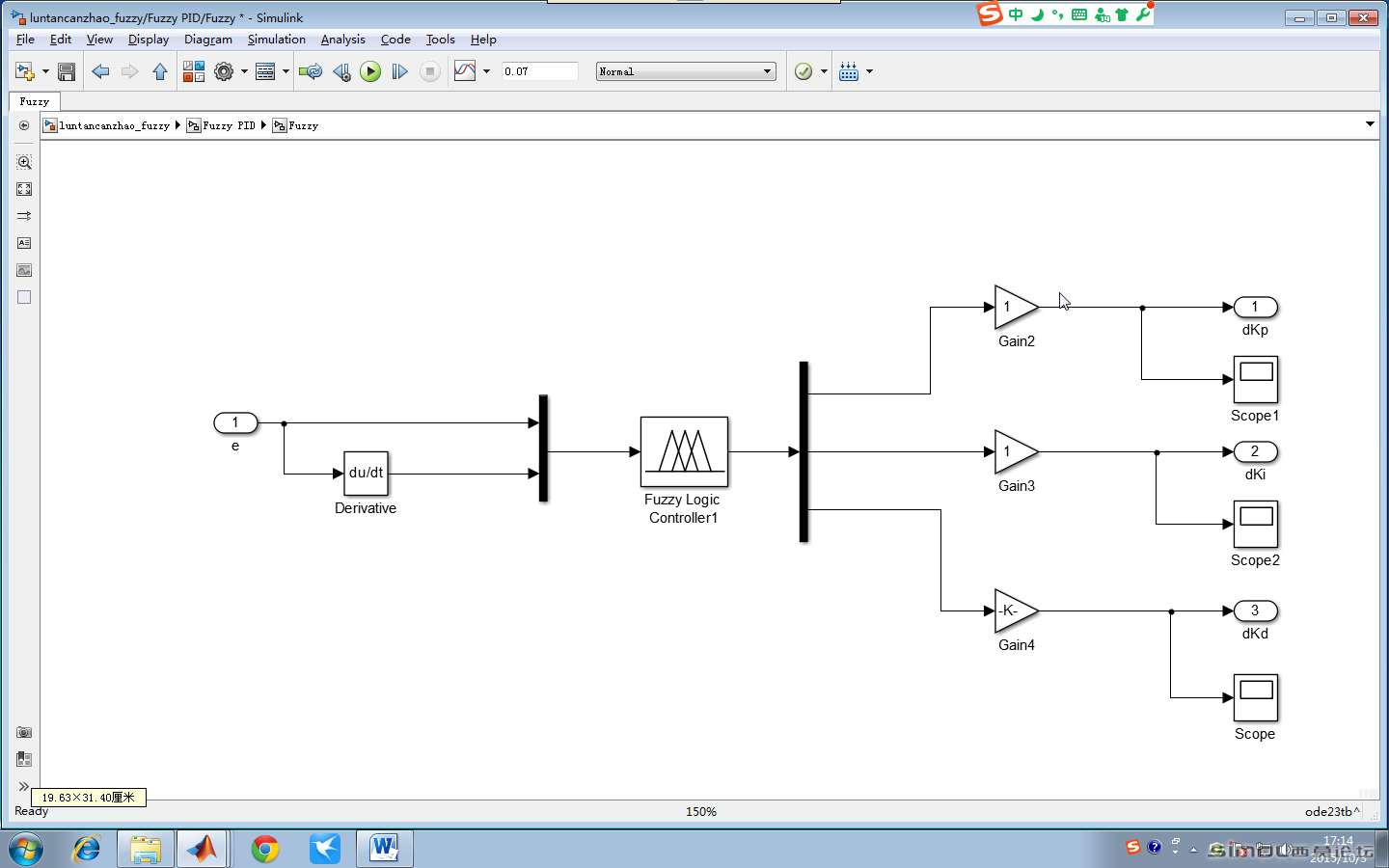
Task: Toggle Sample Time Display palette icon
Action: coord(24,216)
